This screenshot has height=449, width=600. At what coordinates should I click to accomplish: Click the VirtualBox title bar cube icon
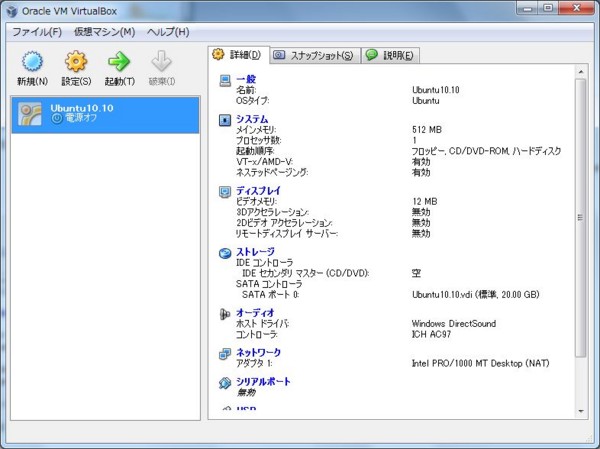coord(12,11)
